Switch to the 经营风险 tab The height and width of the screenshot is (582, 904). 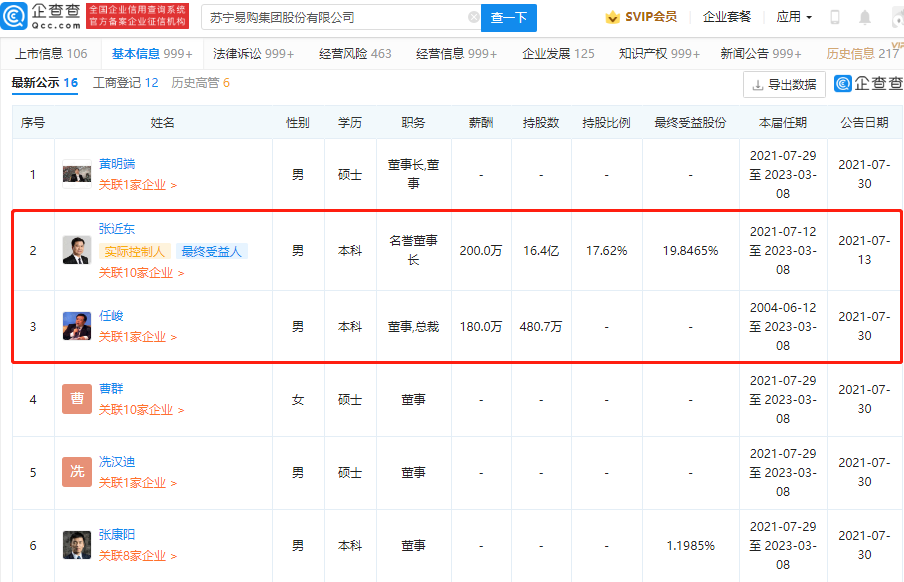click(355, 54)
